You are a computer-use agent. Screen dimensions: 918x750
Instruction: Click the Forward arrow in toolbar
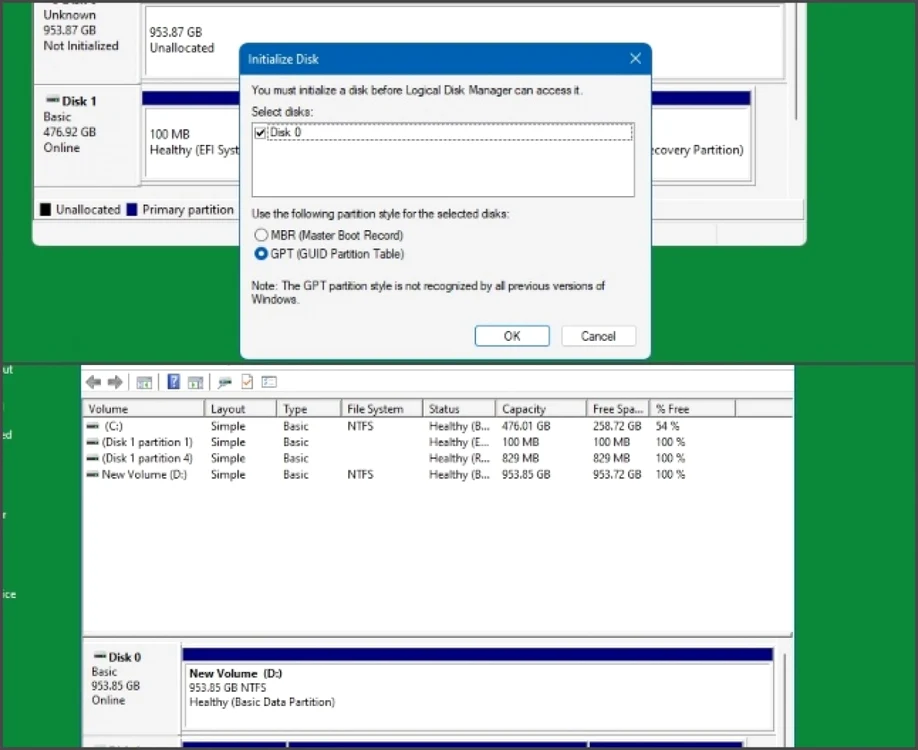[115, 382]
